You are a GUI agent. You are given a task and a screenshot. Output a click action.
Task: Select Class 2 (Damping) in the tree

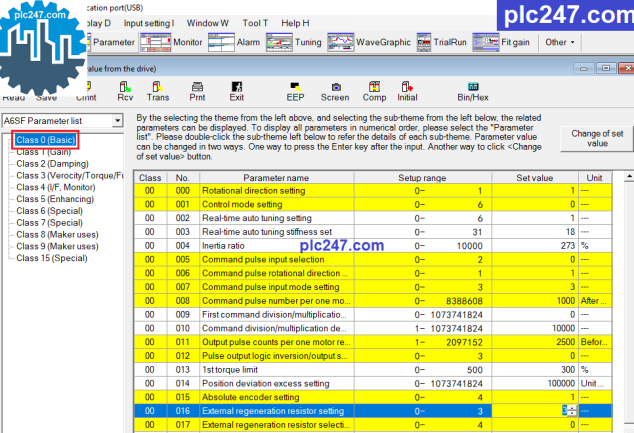coord(52,164)
